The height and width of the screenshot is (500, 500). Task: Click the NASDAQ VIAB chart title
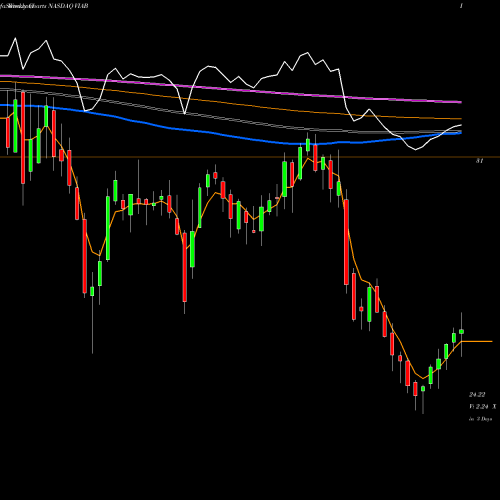[68, 6]
